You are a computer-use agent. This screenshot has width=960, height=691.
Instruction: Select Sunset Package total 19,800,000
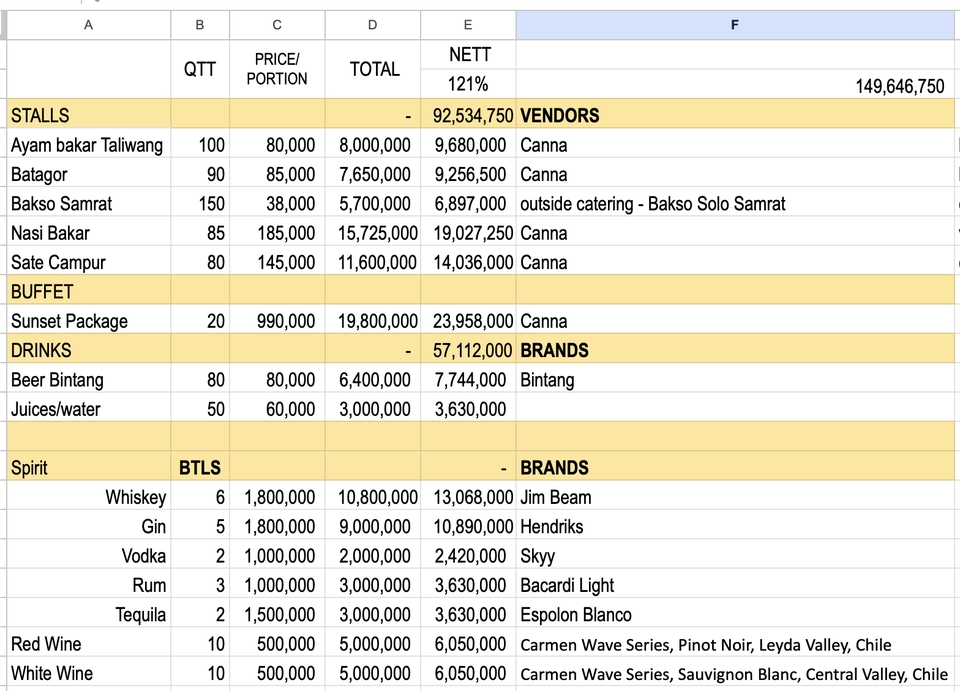[372, 319]
